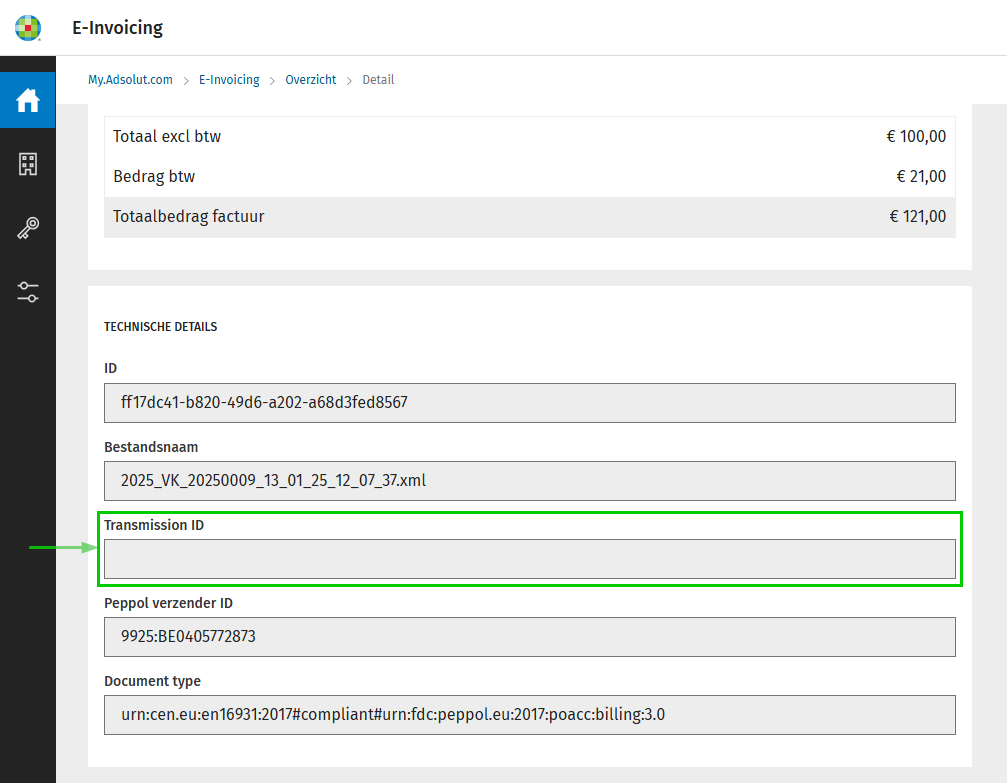1007x783 pixels.
Task: Go to Home in the sidebar
Action: pyautogui.click(x=28, y=100)
